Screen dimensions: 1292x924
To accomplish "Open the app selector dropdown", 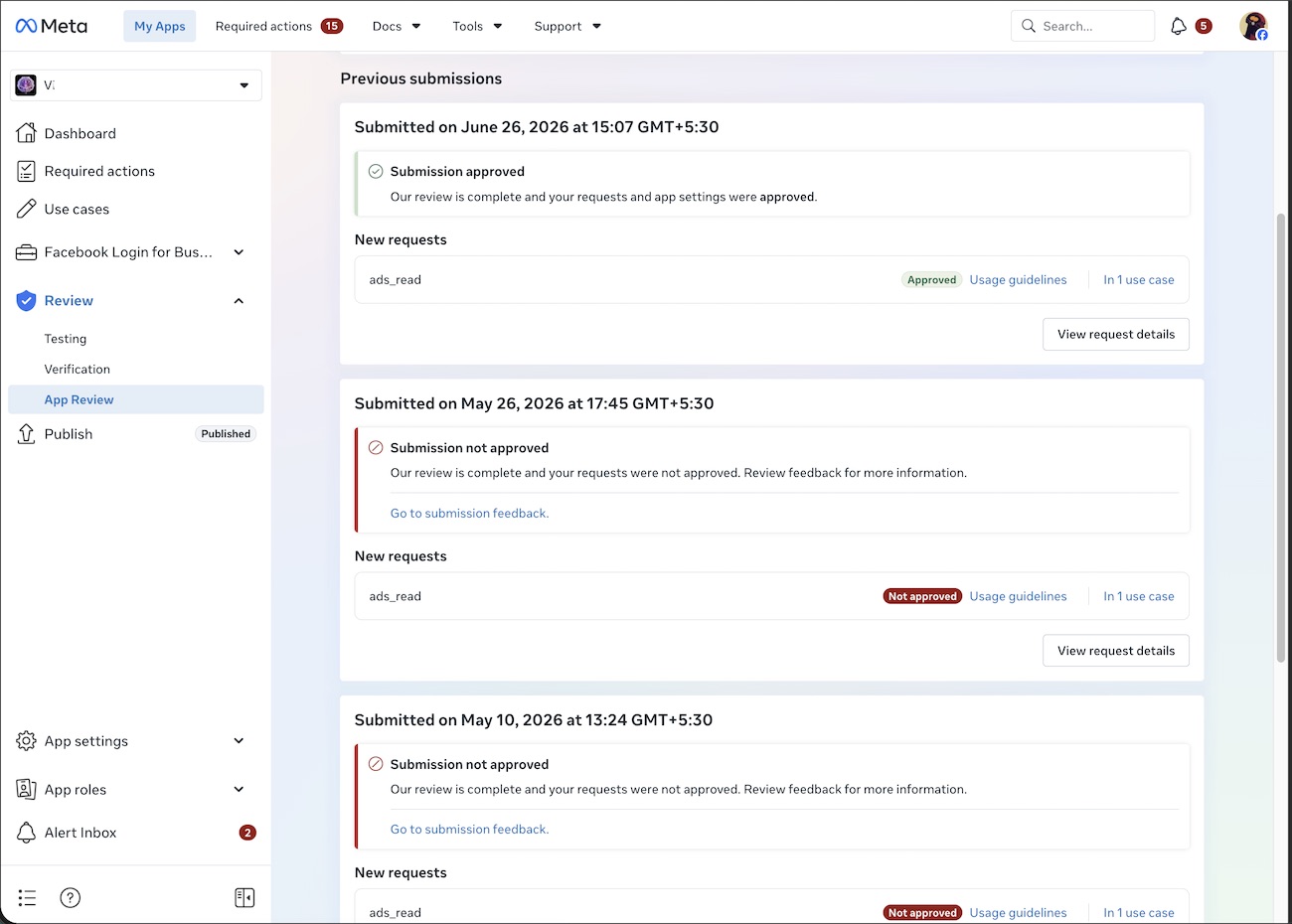I will pyautogui.click(x=136, y=85).
